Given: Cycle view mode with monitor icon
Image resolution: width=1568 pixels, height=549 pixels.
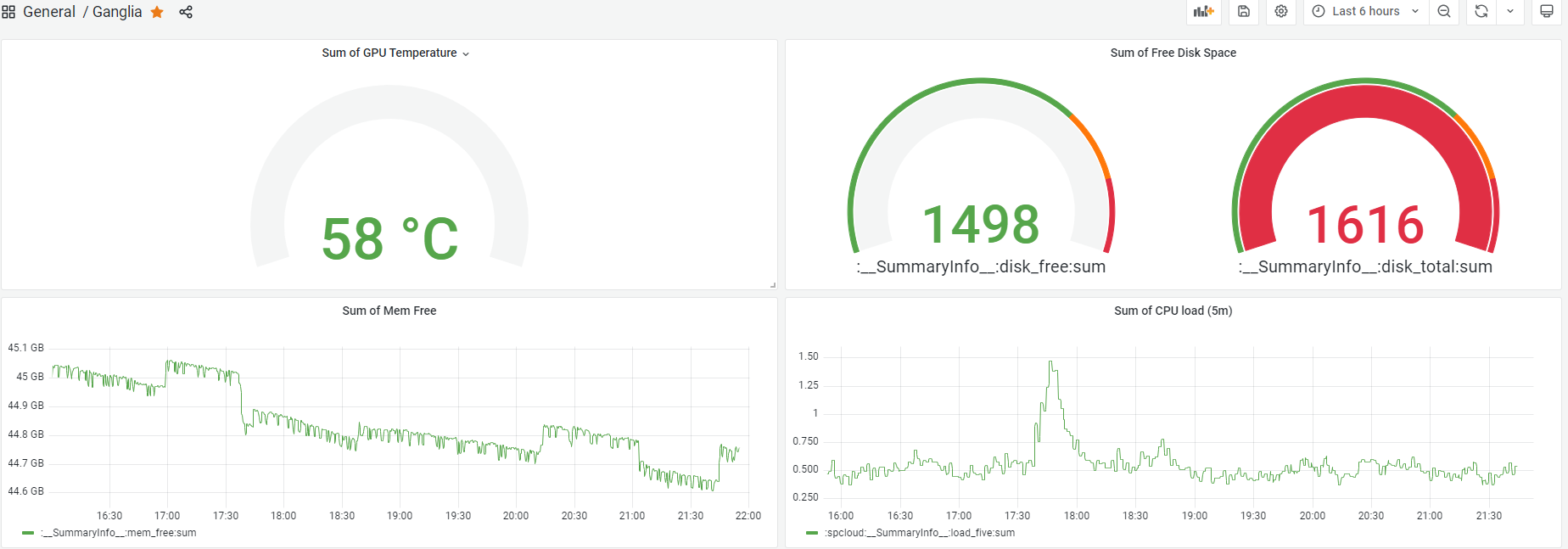Looking at the screenshot, I should pos(1547,11).
